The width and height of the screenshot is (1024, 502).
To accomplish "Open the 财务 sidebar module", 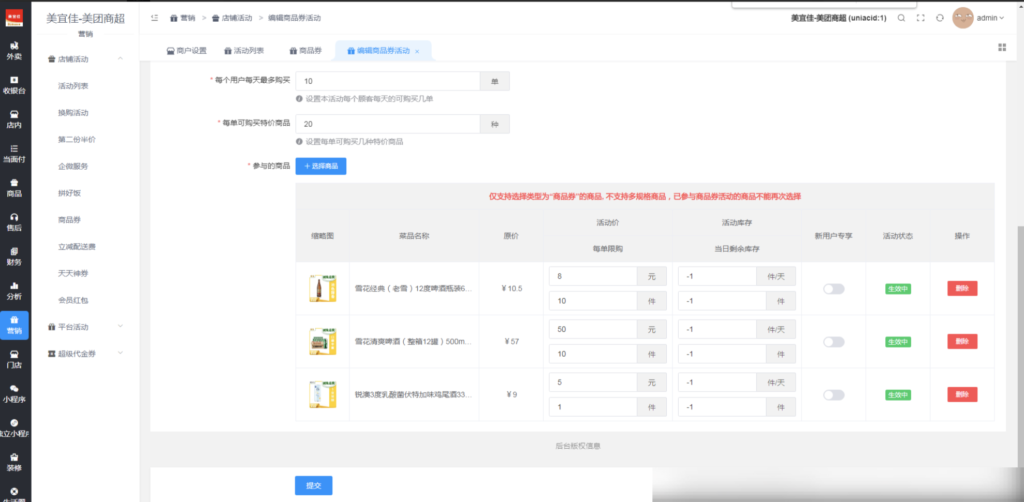I will (x=14, y=257).
